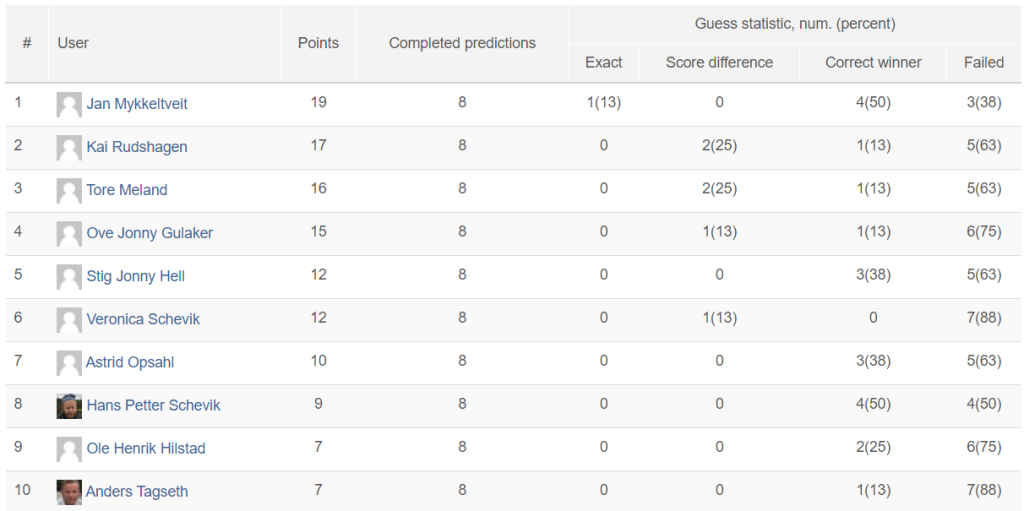Click Astrid Opsahl's avatar icon
The image size is (1024, 511).
[69, 363]
